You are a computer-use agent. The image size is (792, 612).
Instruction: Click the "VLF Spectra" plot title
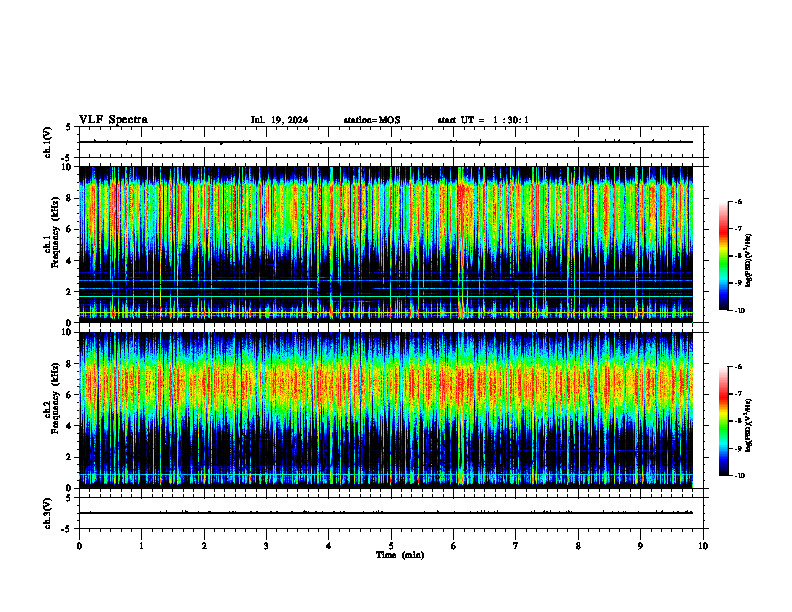(x=113, y=120)
